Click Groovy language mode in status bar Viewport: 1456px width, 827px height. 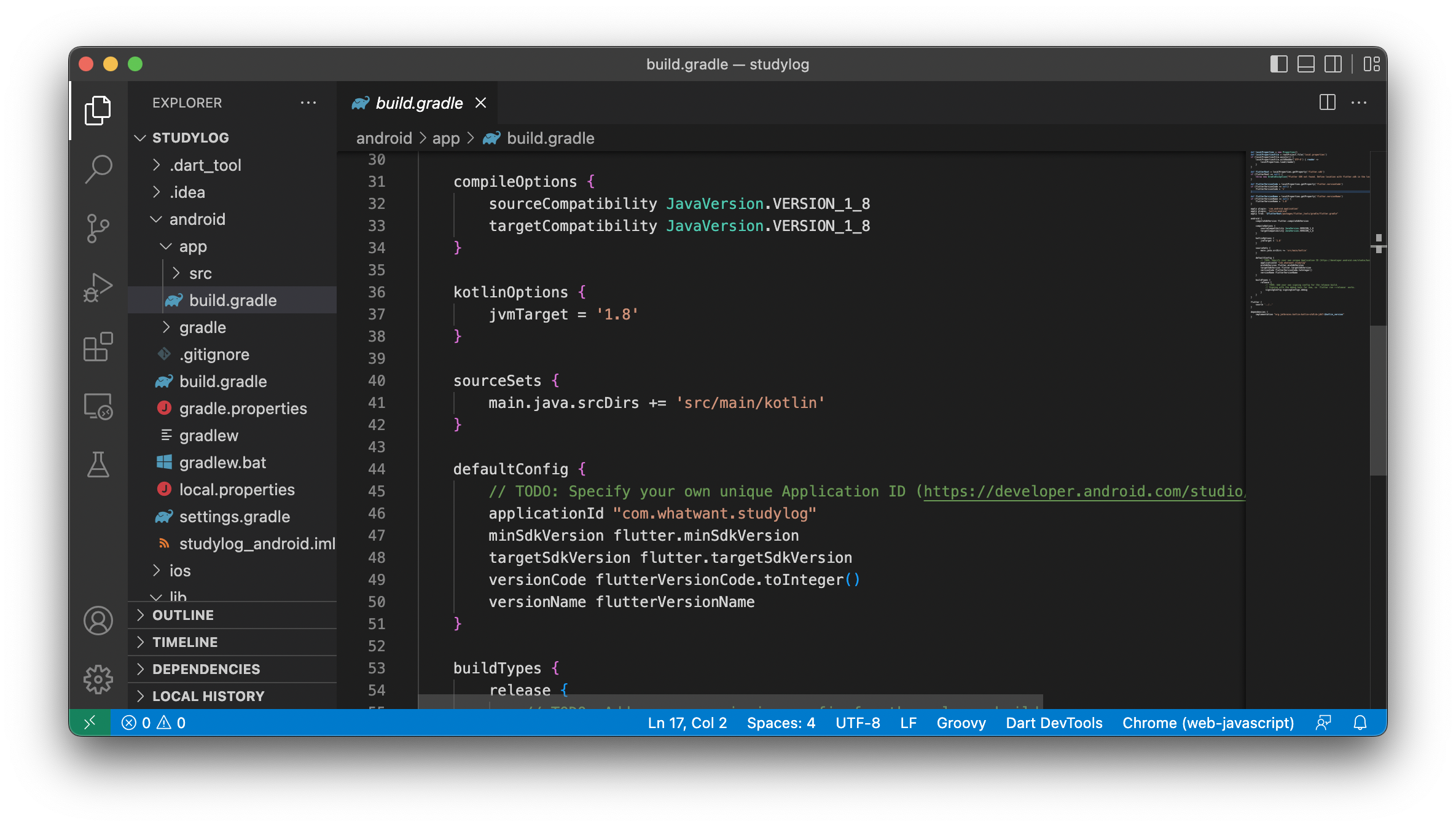coord(961,723)
